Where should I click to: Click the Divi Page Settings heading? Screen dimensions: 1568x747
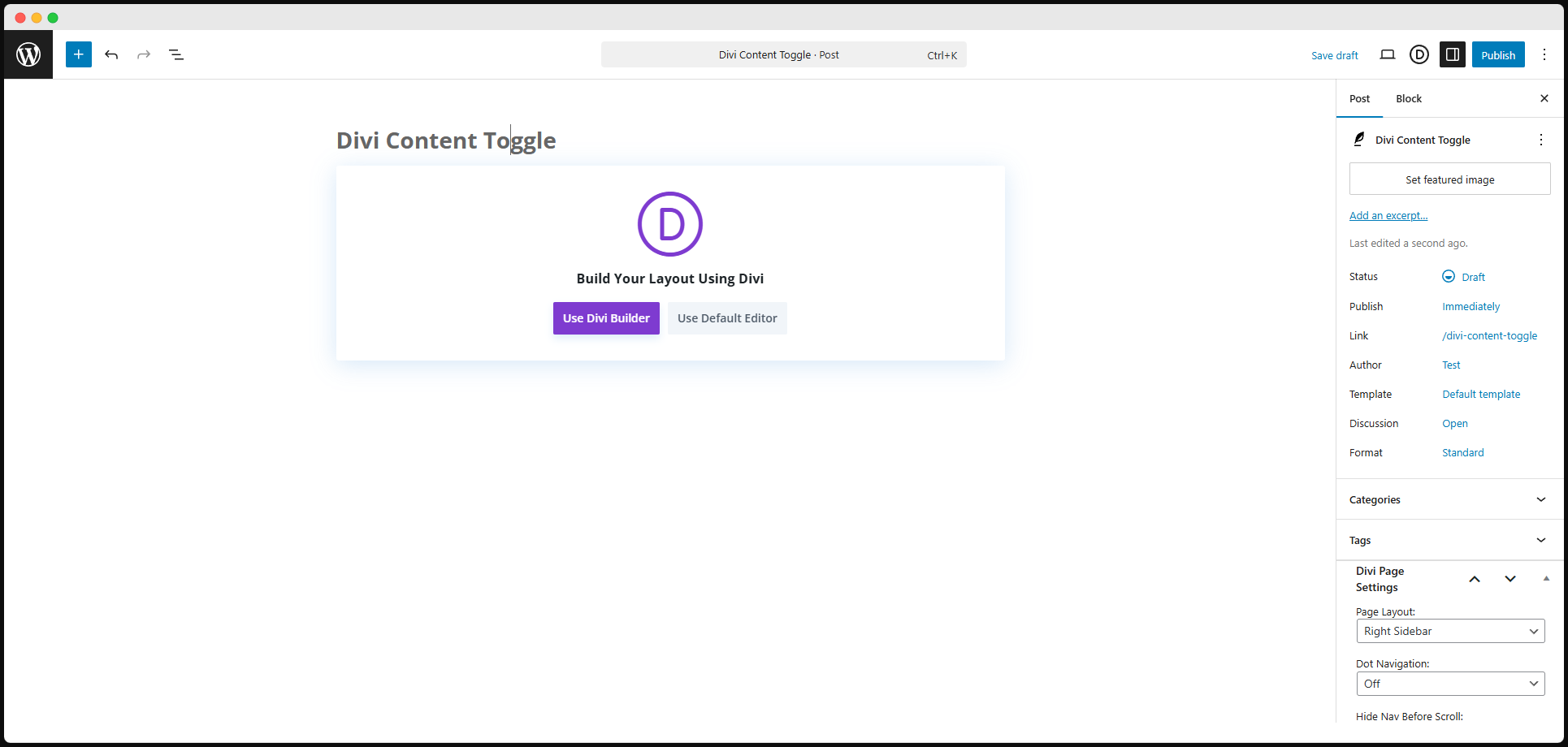[x=1380, y=579]
